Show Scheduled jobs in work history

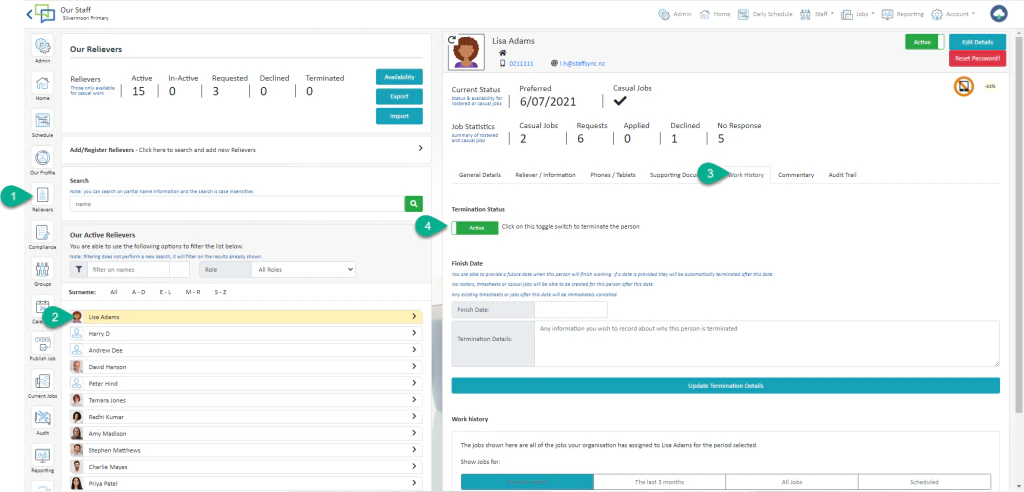(924, 482)
